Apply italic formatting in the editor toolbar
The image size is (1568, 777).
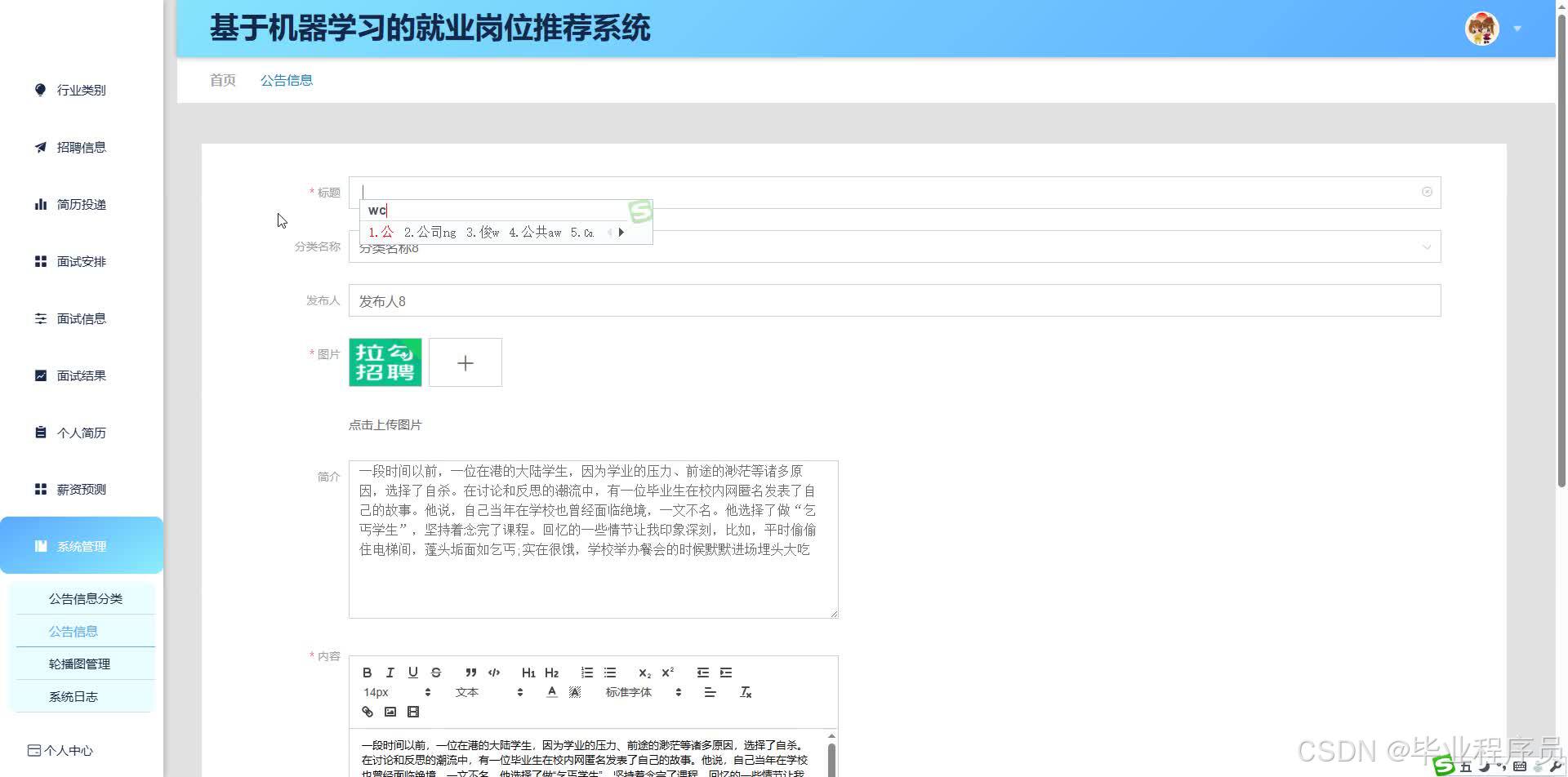(x=390, y=672)
